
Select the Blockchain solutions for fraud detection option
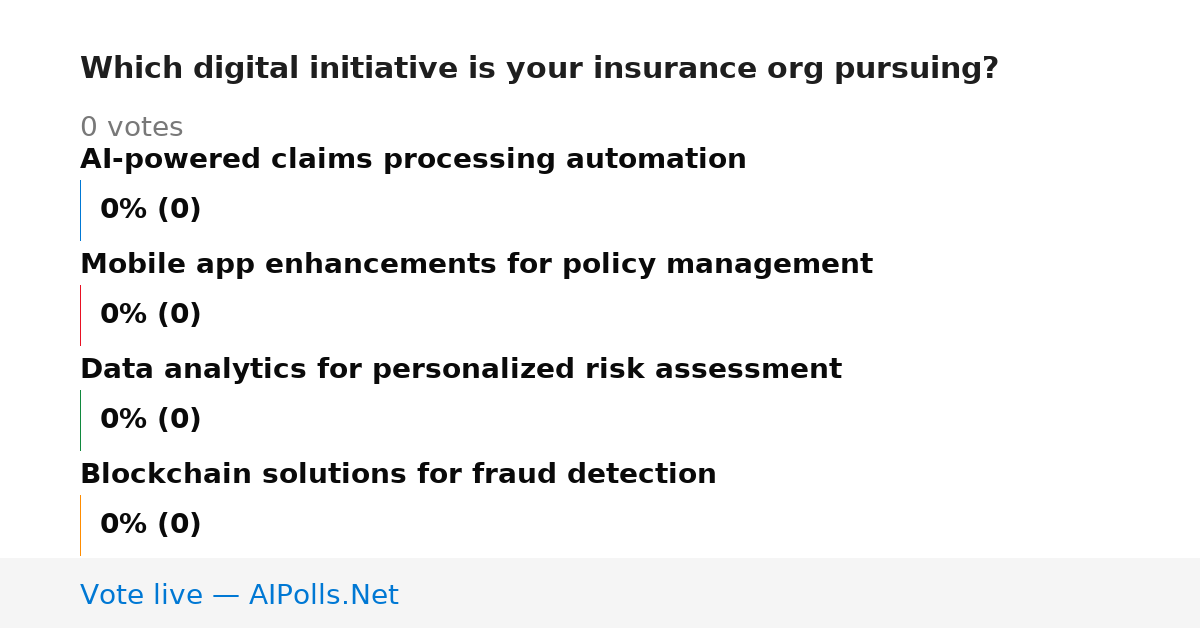398,475
